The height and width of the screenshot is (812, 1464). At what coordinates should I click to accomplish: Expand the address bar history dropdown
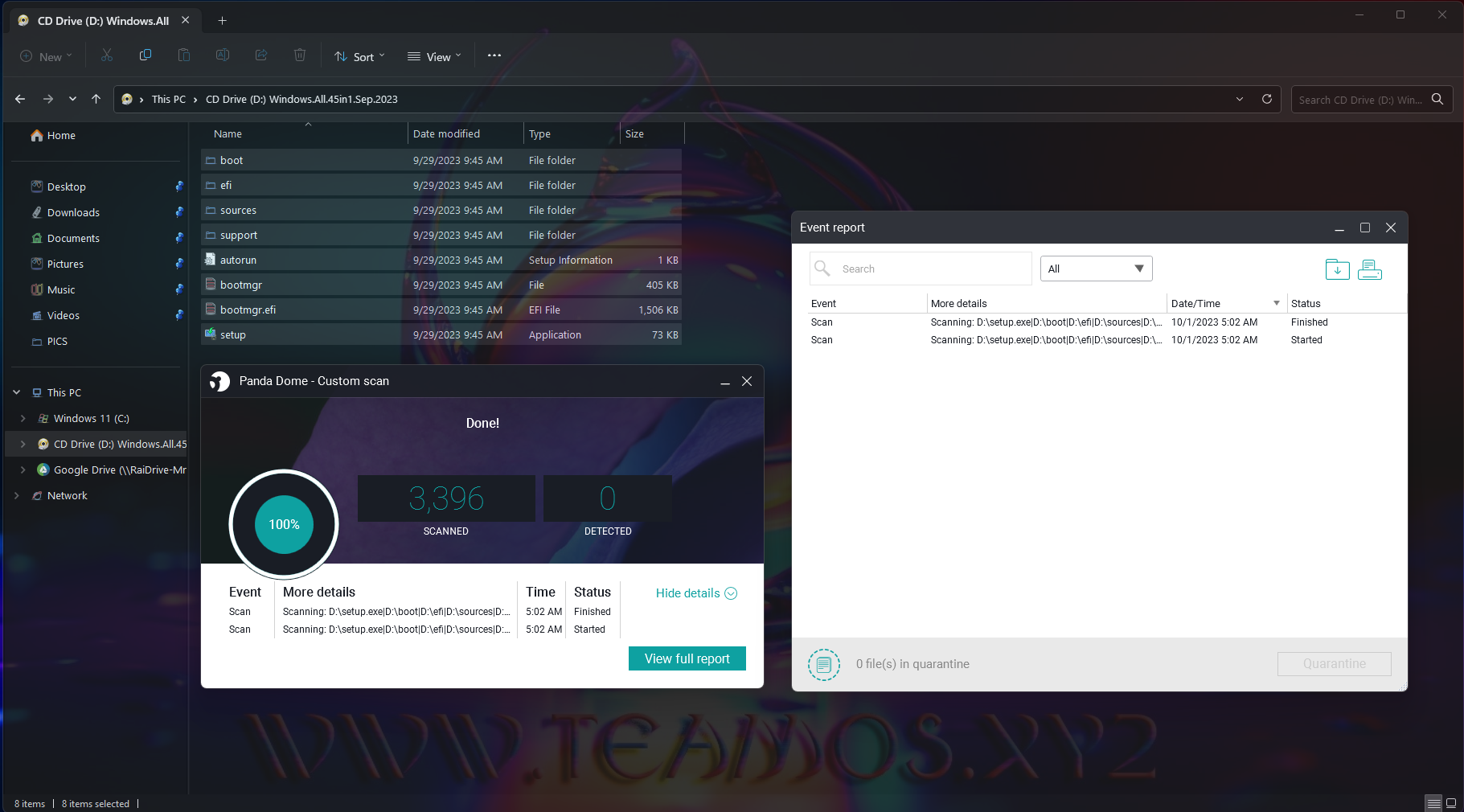[1240, 99]
